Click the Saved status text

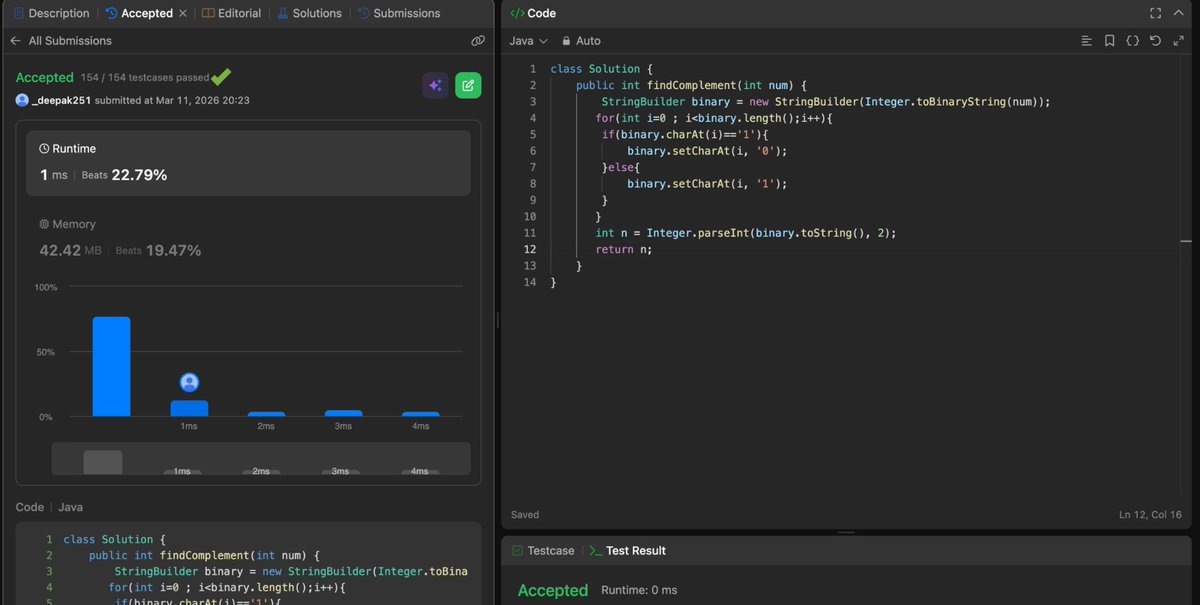(525, 515)
